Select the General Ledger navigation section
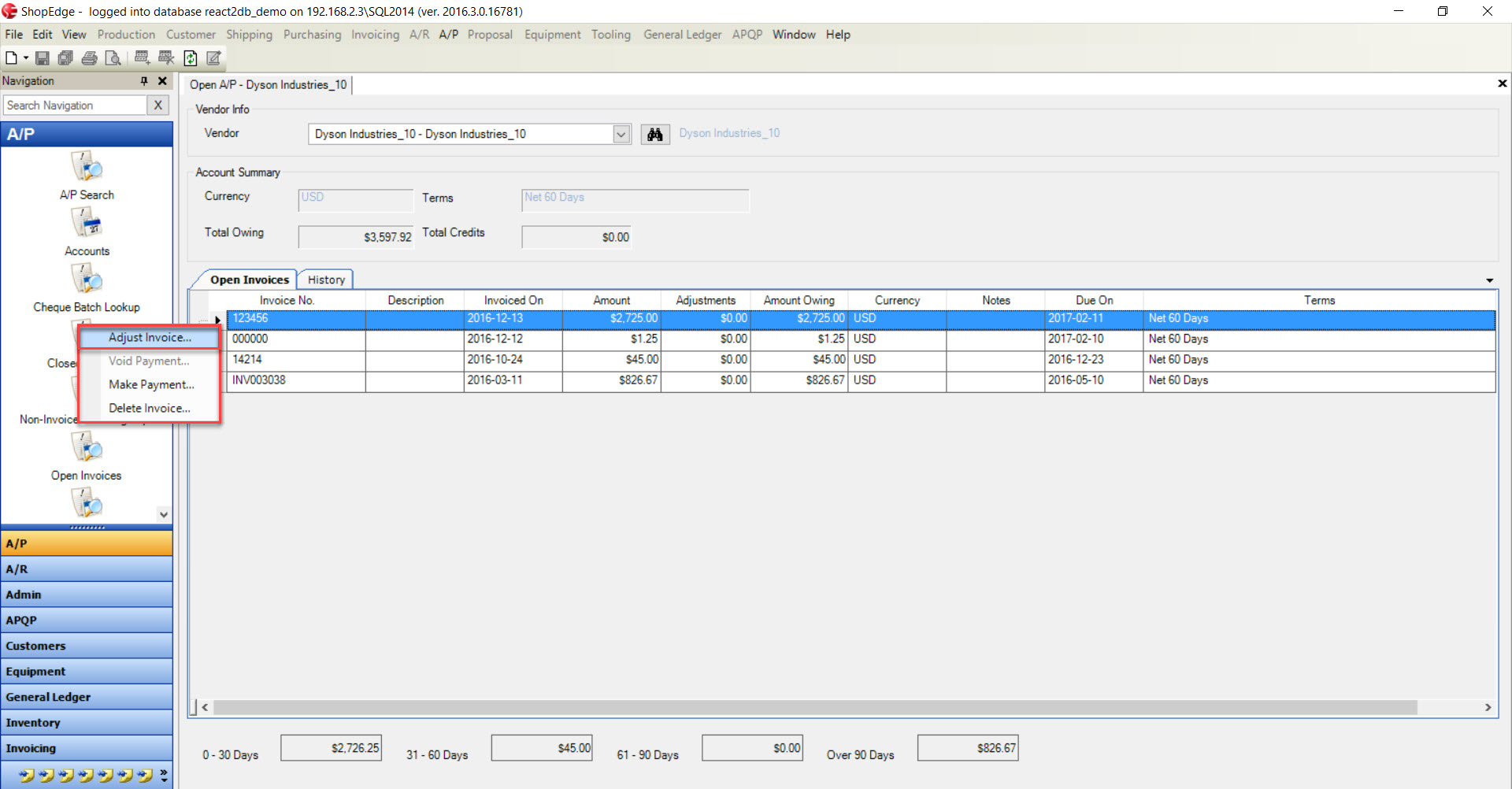This screenshot has height=789, width=1512. point(87,697)
